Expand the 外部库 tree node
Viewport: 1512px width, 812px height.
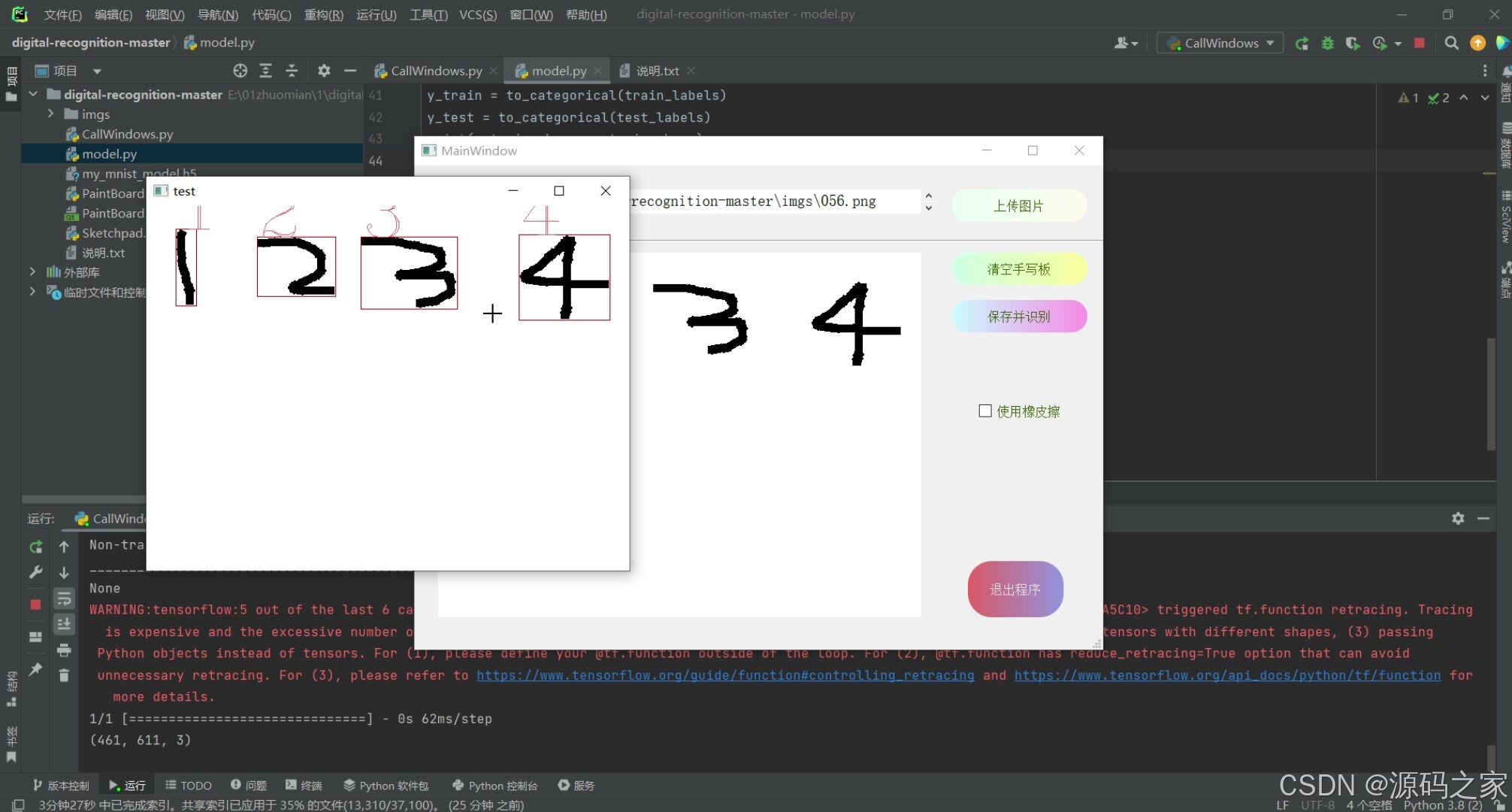click(x=32, y=271)
